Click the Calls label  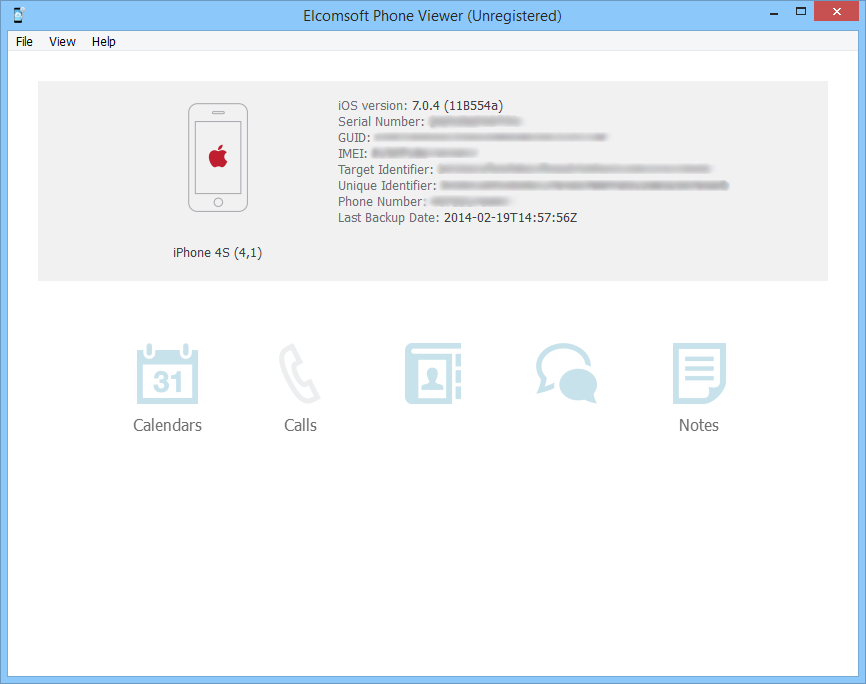coord(300,425)
